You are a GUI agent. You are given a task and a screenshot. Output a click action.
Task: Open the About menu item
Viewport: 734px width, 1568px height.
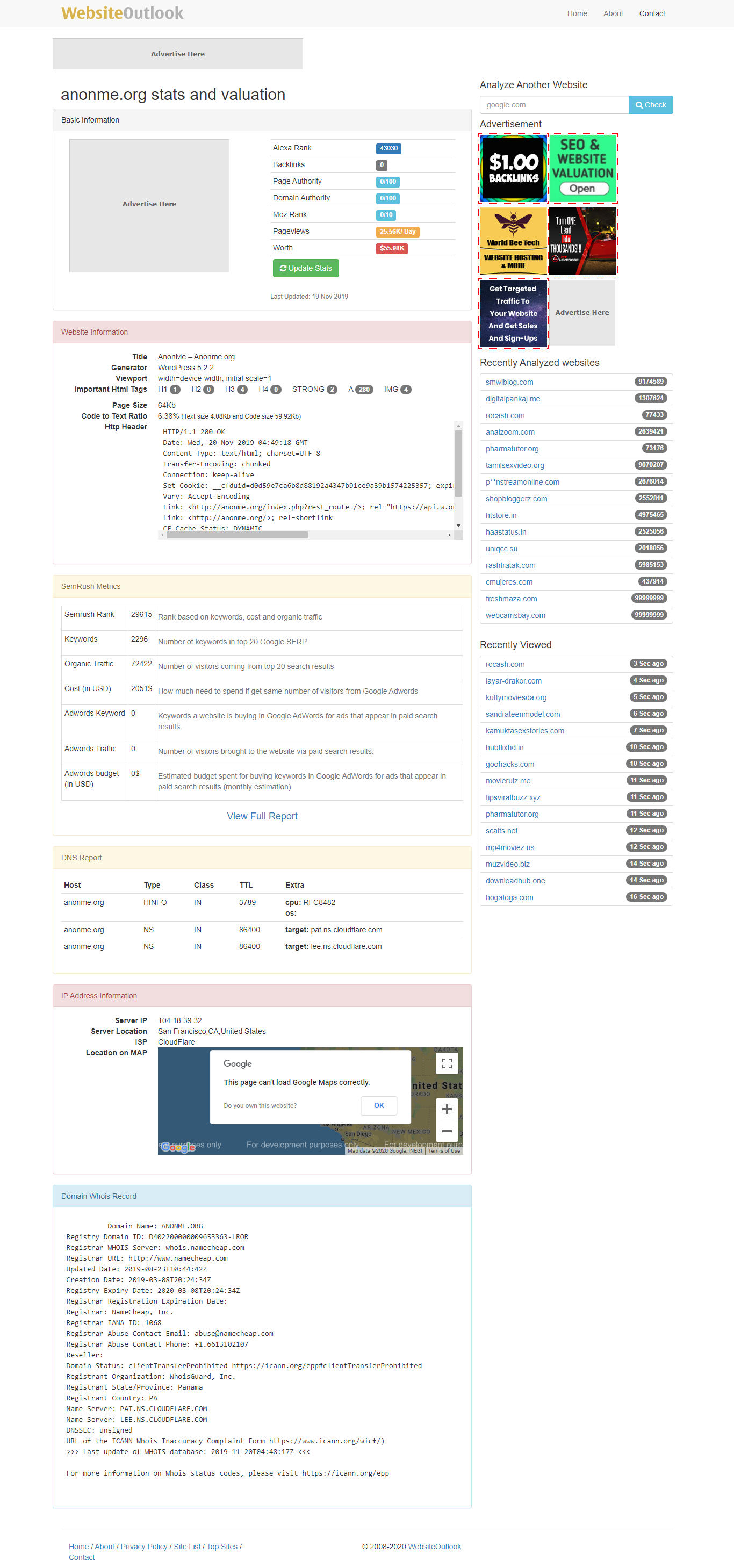[613, 13]
